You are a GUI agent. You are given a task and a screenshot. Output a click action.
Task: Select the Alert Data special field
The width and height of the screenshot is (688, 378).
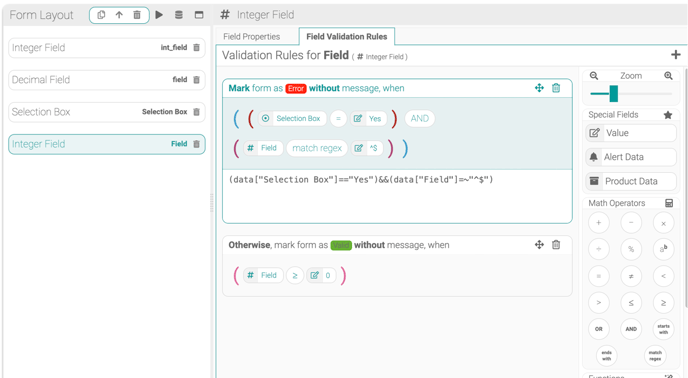click(631, 157)
